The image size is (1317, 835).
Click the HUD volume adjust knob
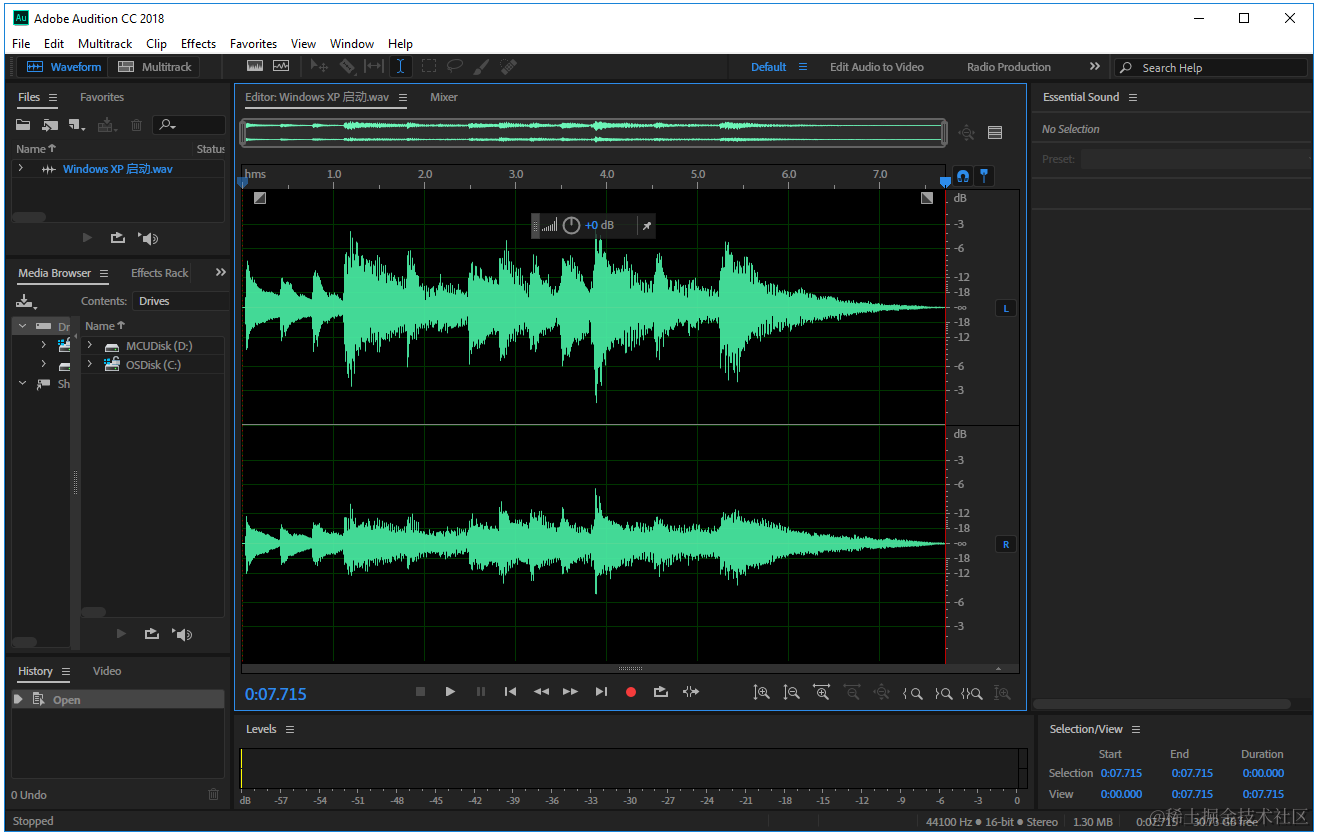(571, 225)
